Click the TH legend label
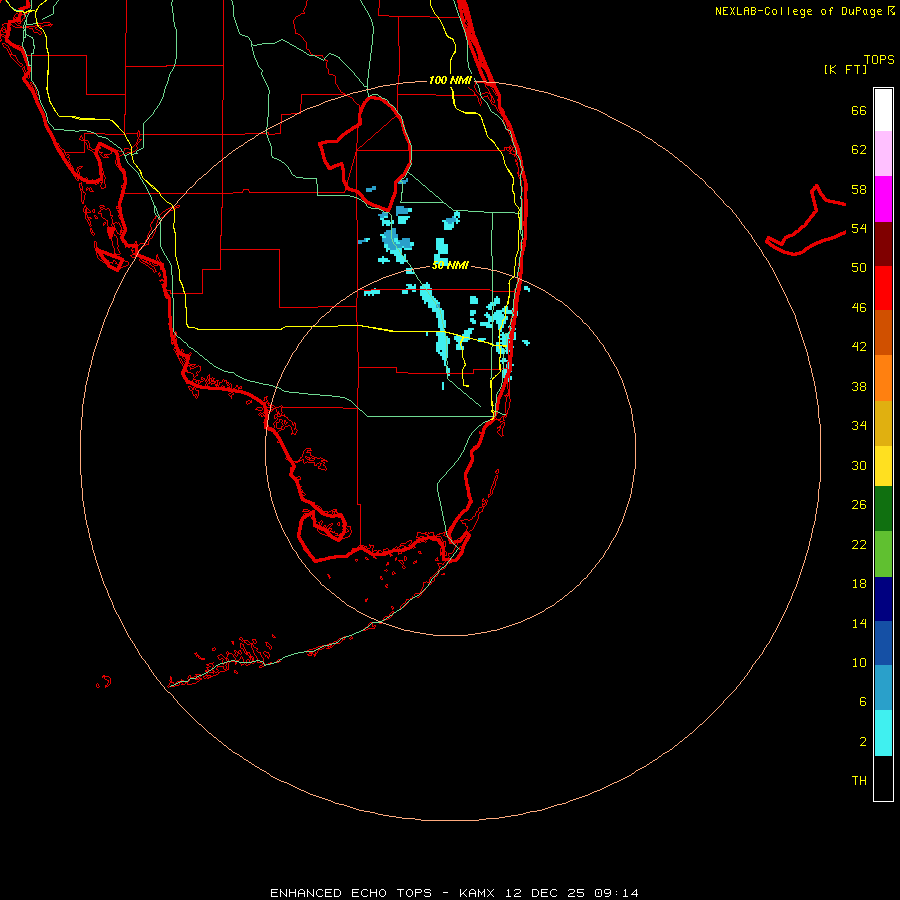The height and width of the screenshot is (900, 900). (859, 780)
